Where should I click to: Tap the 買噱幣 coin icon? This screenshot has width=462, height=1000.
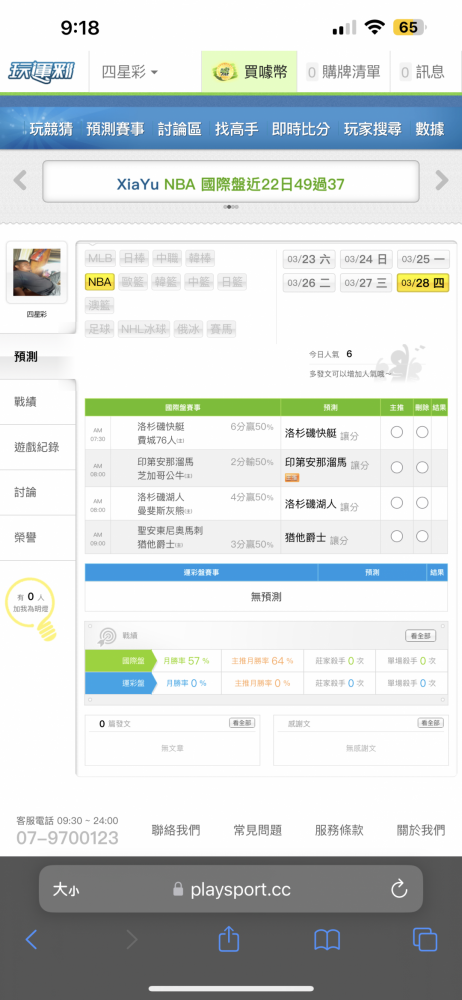(225, 72)
